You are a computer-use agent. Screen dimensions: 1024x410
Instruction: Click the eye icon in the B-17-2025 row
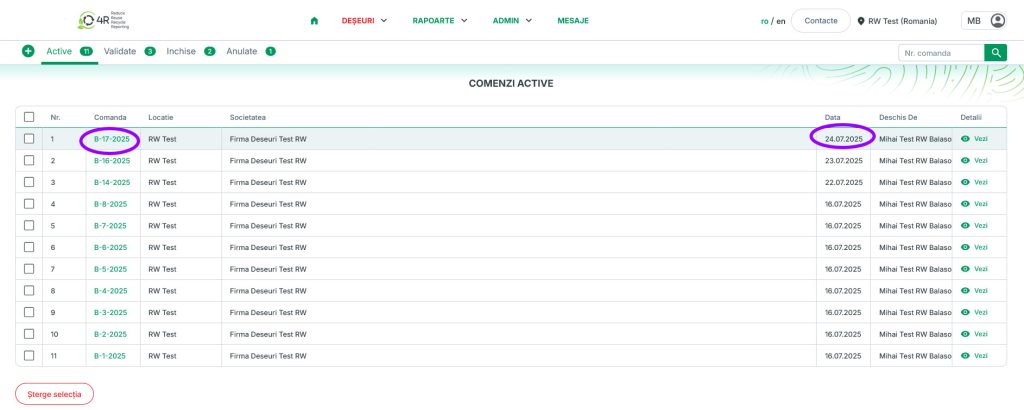pos(965,139)
